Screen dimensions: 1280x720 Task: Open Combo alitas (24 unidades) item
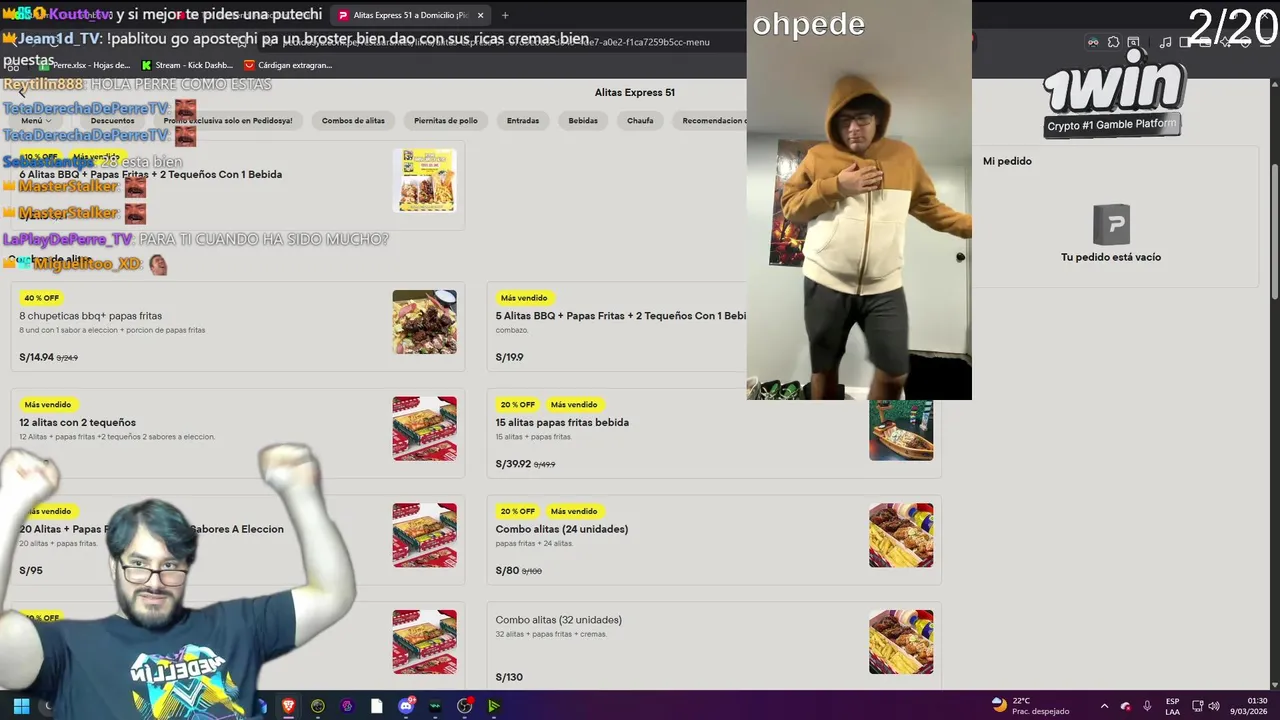[714, 540]
